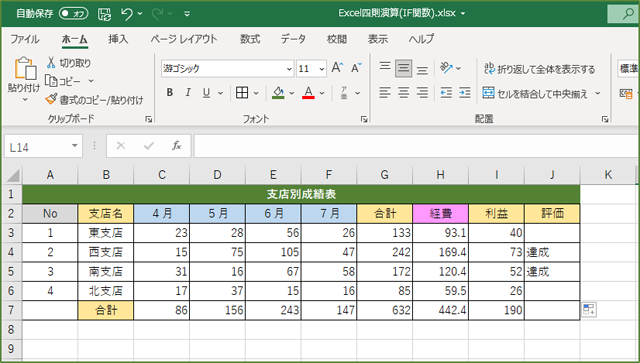
Task: Click the increase font size icon
Action: (337, 67)
